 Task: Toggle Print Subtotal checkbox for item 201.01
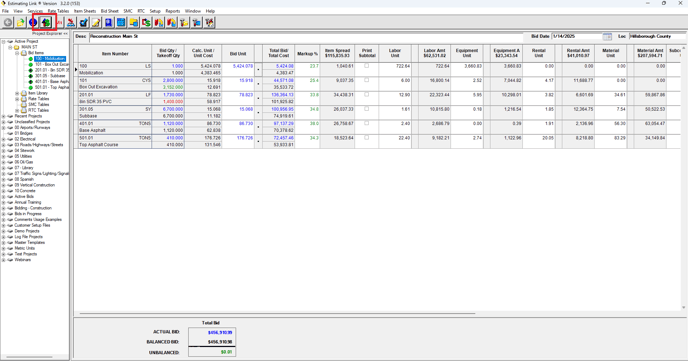pyautogui.click(x=367, y=95)
